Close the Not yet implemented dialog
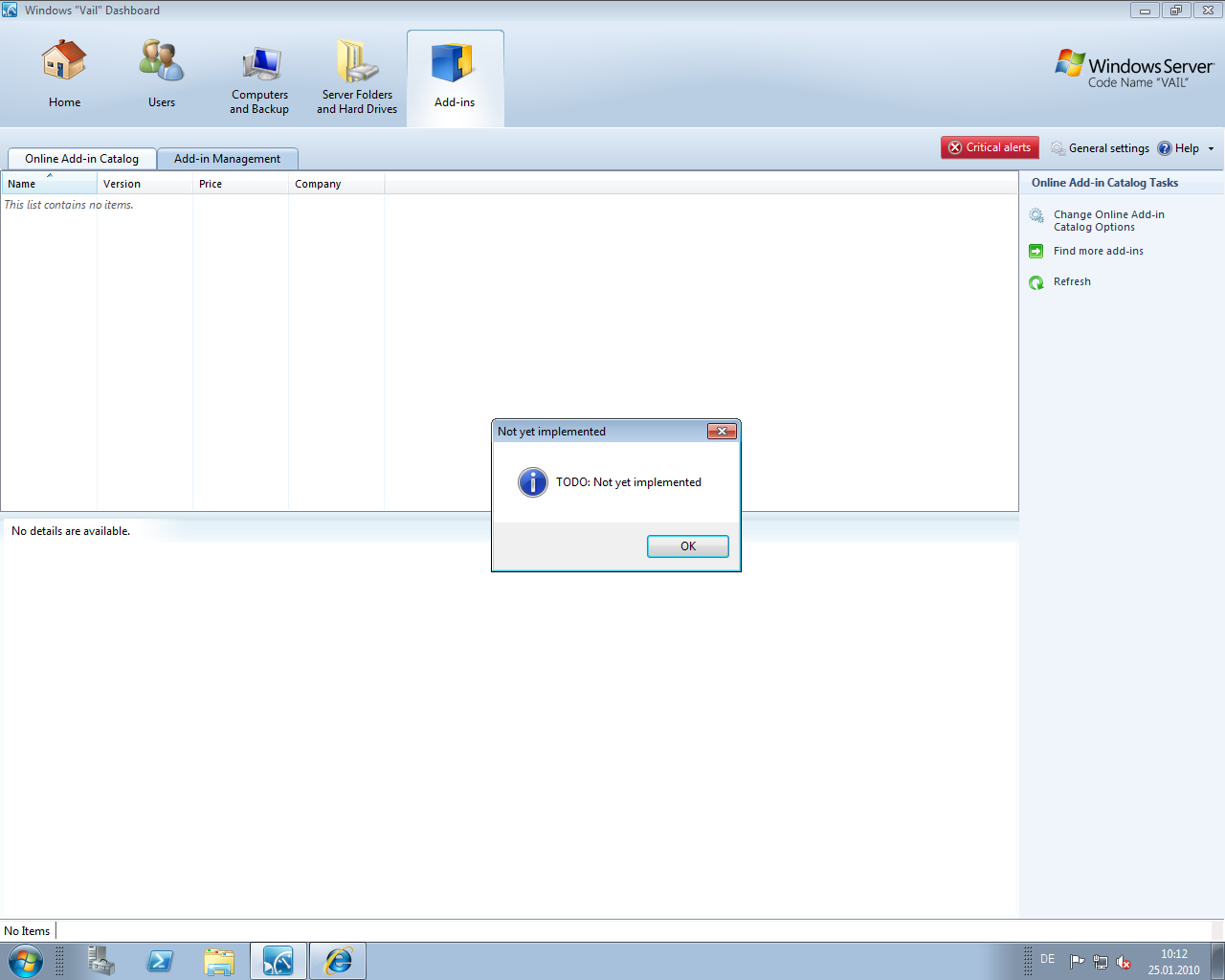Screen dimensions: 1225x980 click(x=722, y=432)
